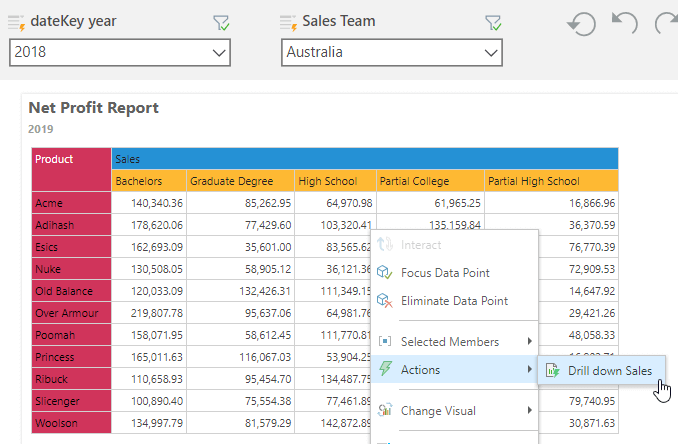Select the Partial High School column header
678x444 pixels.
pos(551,181)
